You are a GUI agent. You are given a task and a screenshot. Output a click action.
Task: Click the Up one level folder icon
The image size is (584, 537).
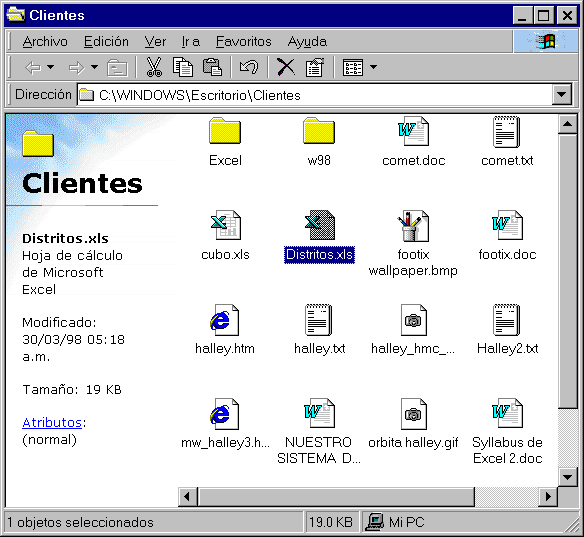click(x=117, y=68)
